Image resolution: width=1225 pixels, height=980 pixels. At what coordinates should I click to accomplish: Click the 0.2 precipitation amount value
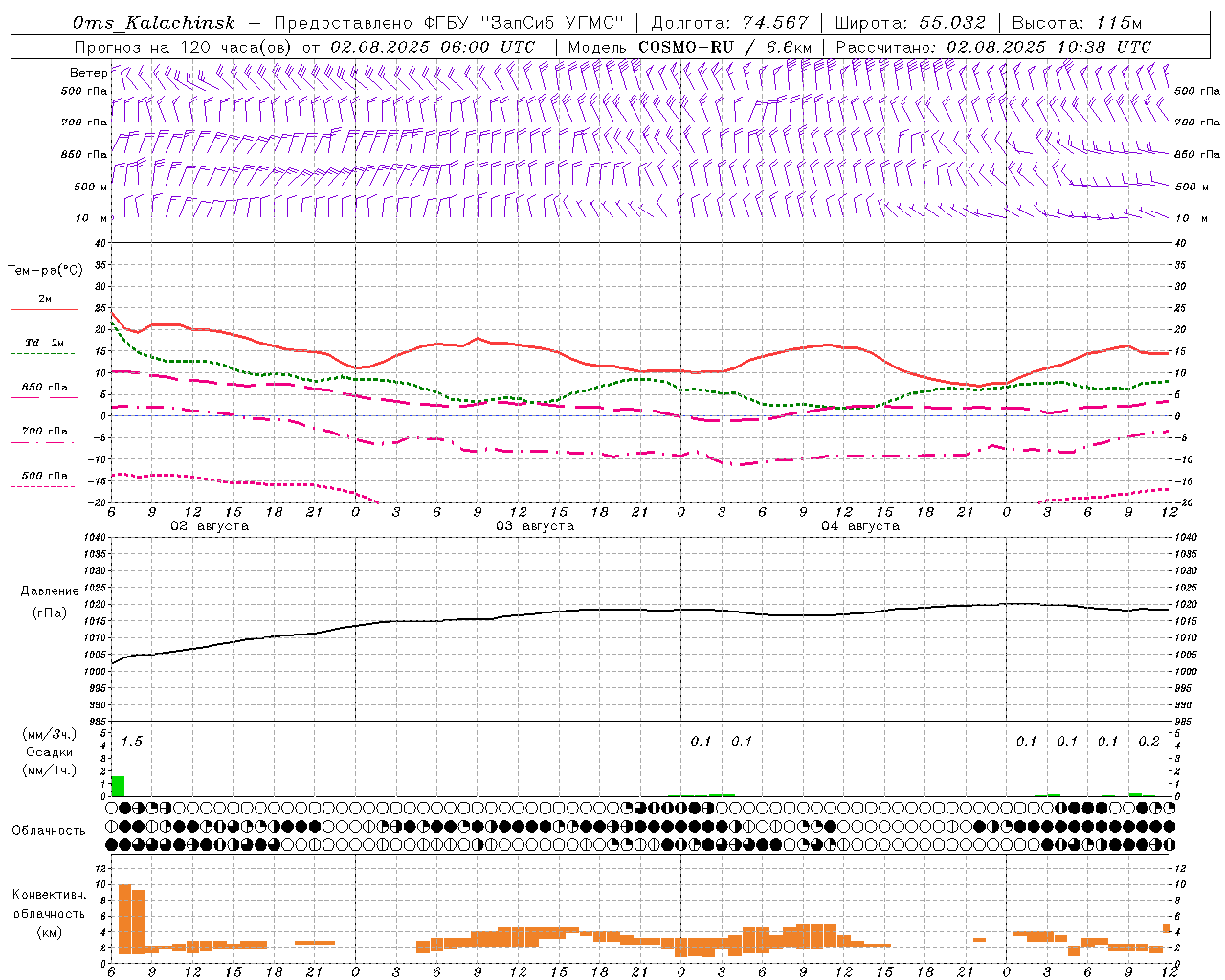1148,742
